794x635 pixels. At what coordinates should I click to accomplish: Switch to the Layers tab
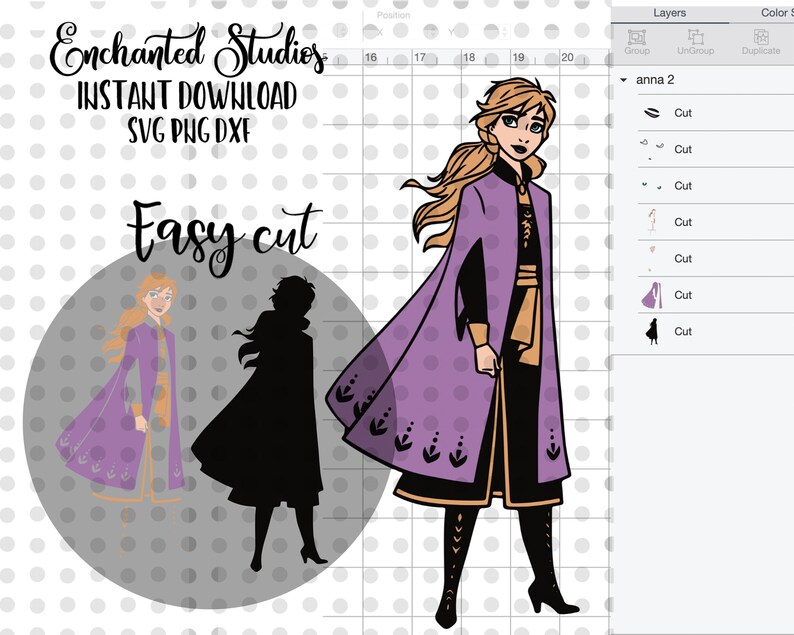click(669, 13)
